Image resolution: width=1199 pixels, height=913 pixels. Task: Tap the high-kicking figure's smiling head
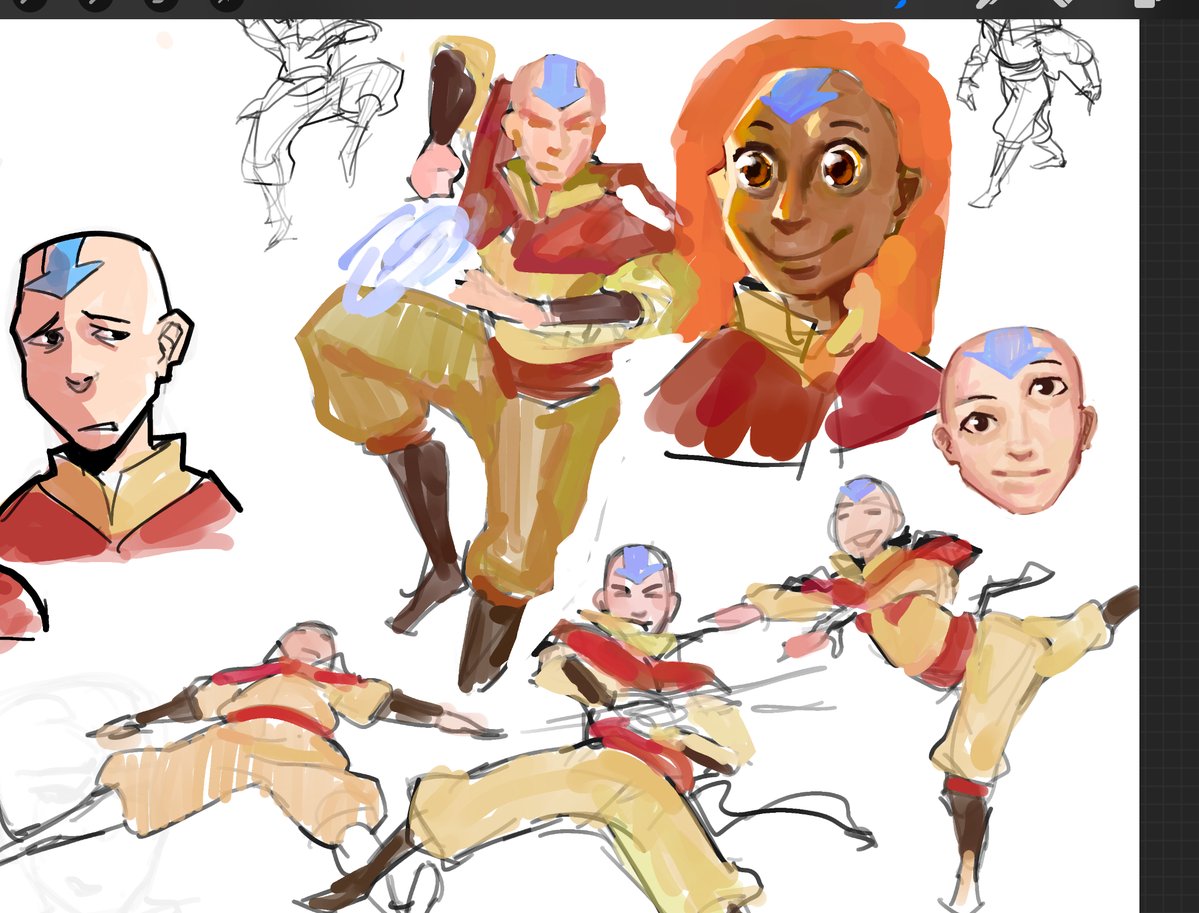click(866, 516)
